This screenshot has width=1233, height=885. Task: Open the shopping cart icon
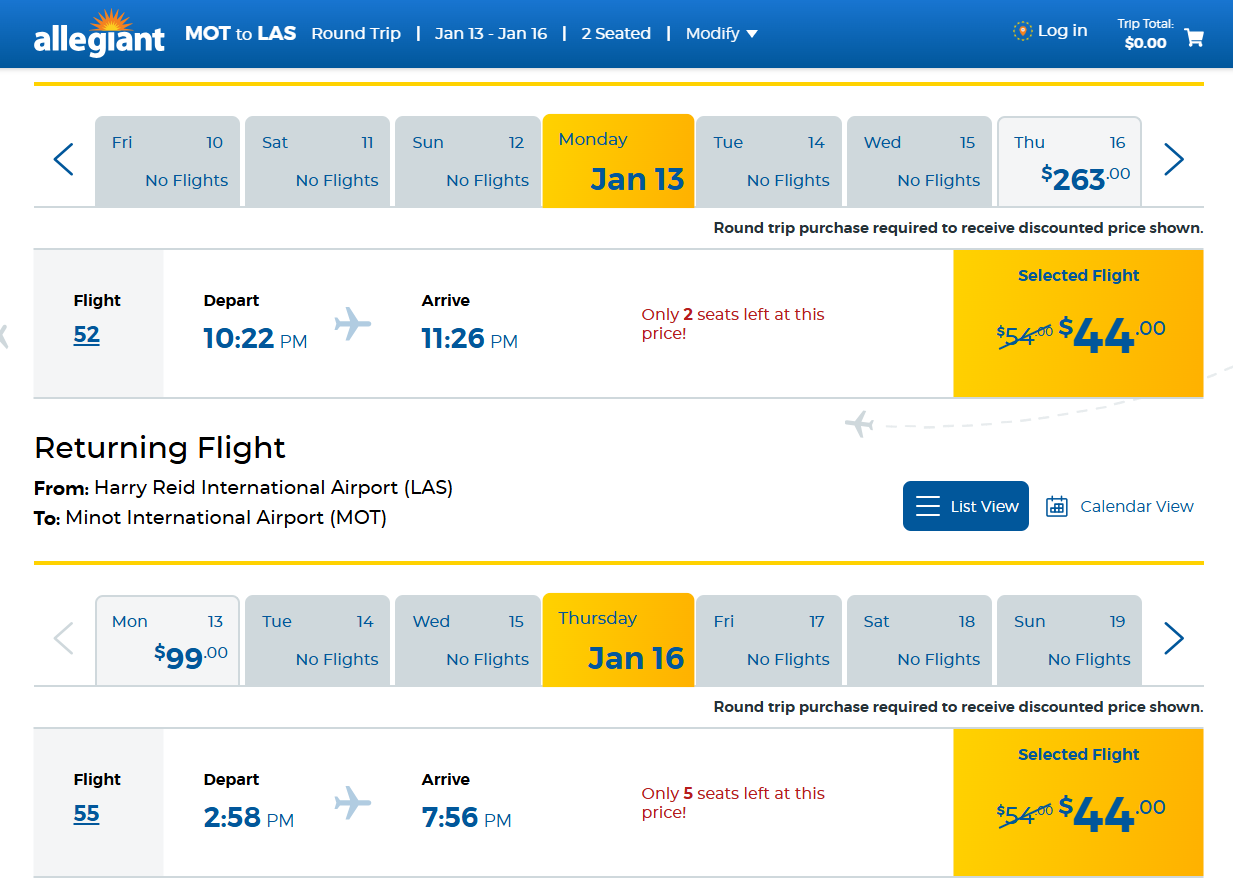pos(1194,38)
